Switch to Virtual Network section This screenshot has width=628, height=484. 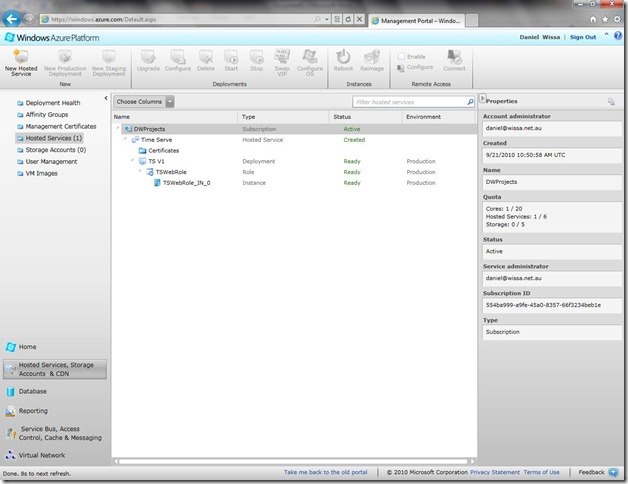coord(43,454)
